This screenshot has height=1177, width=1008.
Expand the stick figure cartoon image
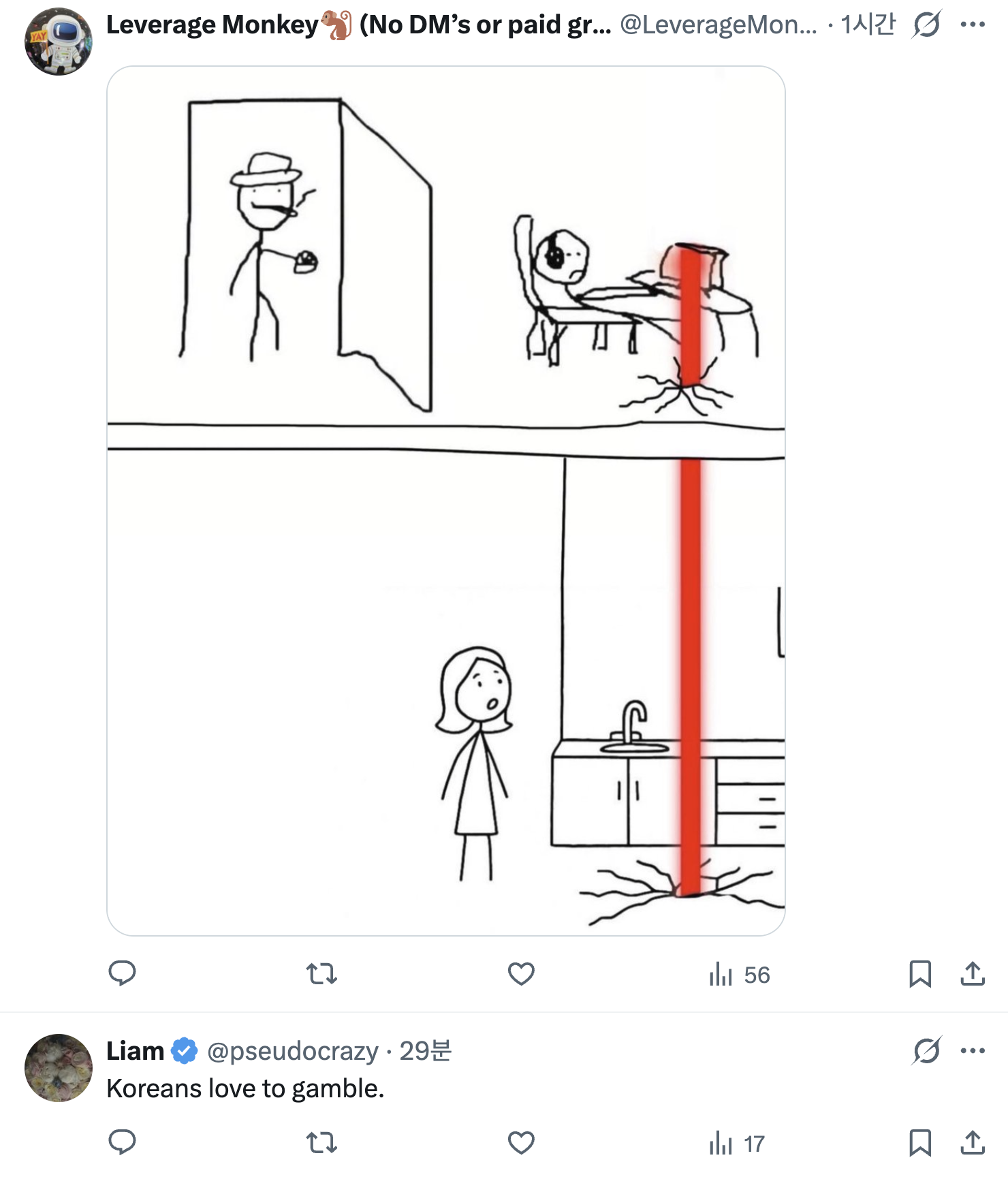coord(446,501)
